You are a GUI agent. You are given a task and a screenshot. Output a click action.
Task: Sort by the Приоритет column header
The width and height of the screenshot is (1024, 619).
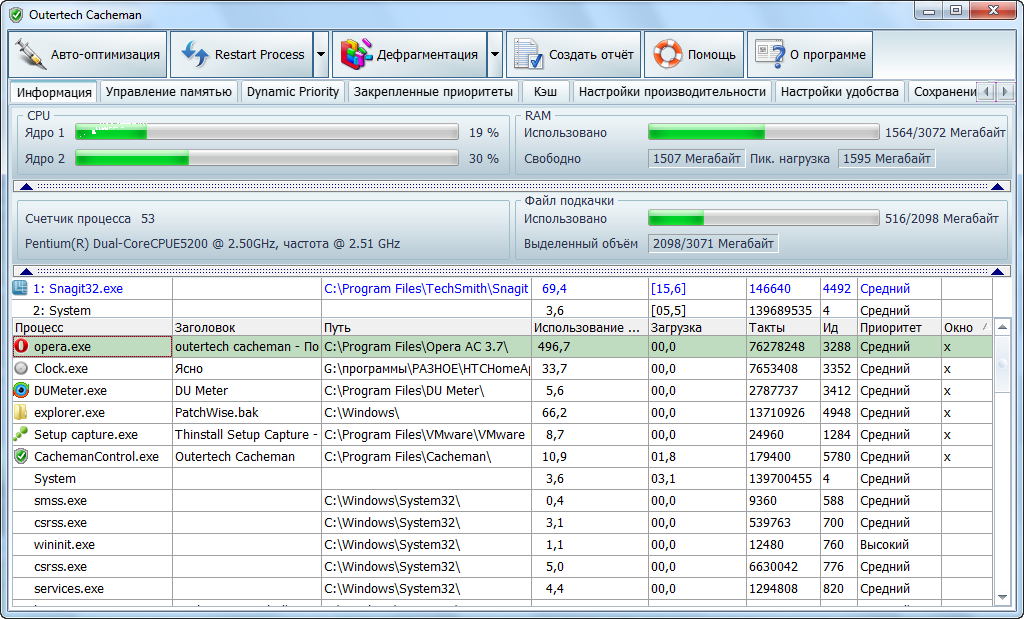tap(899, 327)
